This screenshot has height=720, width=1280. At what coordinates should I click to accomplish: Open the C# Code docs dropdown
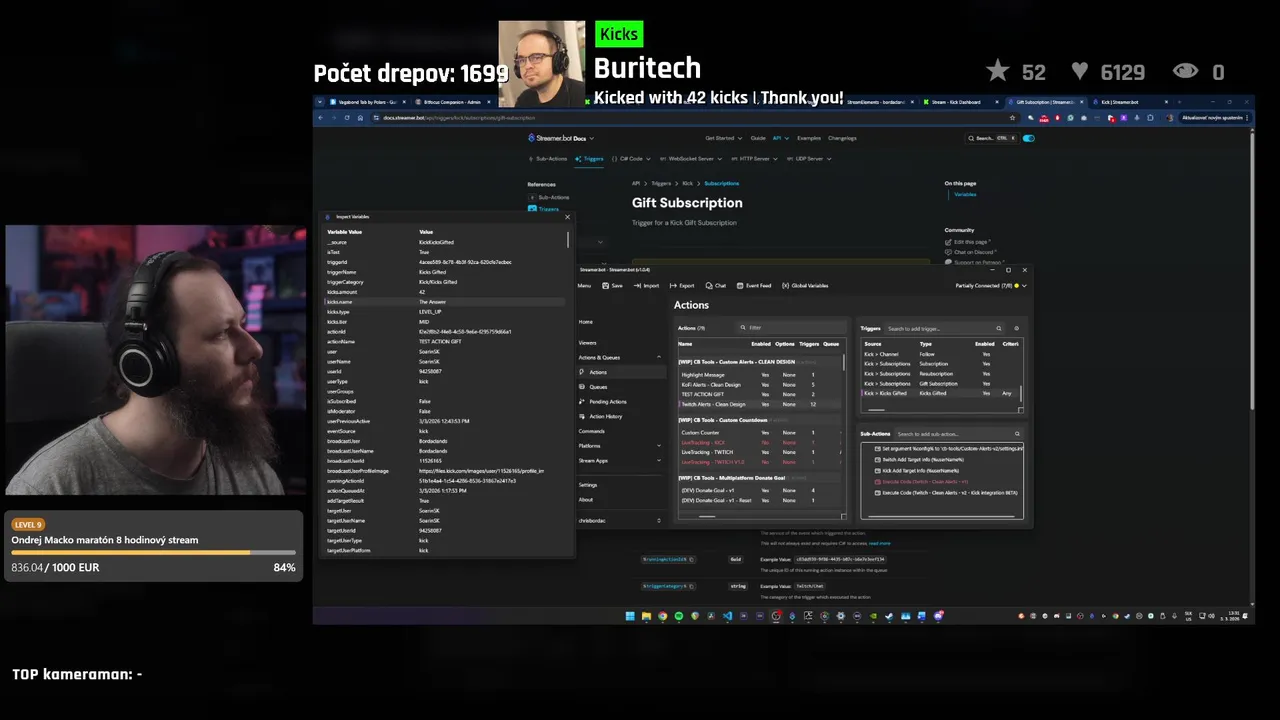point(631,158)
